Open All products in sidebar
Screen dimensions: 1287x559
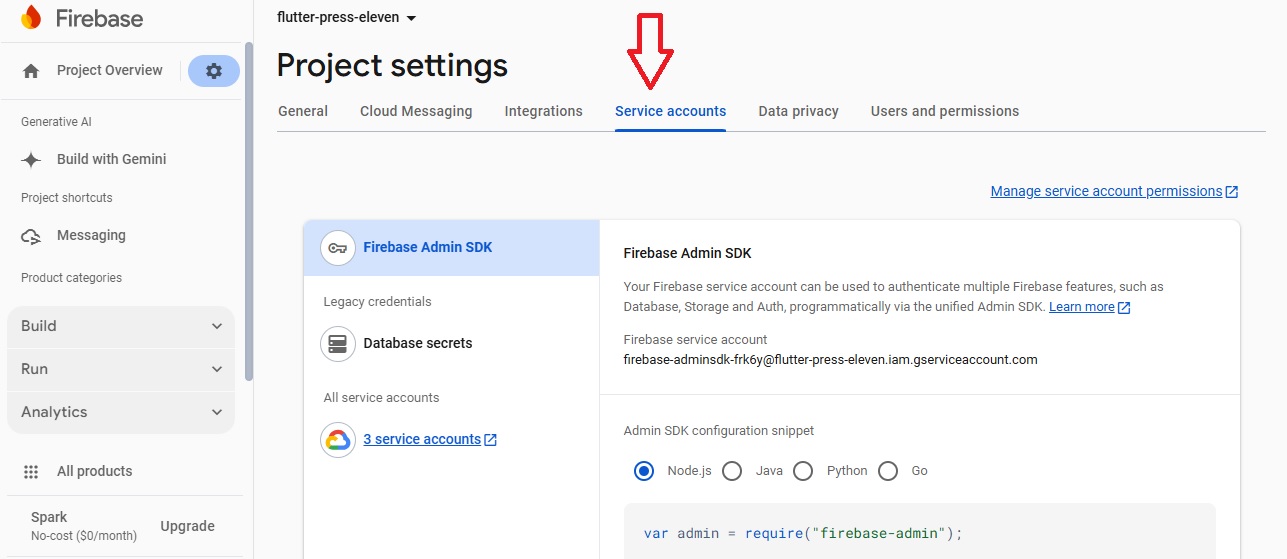tap(95, 471)
